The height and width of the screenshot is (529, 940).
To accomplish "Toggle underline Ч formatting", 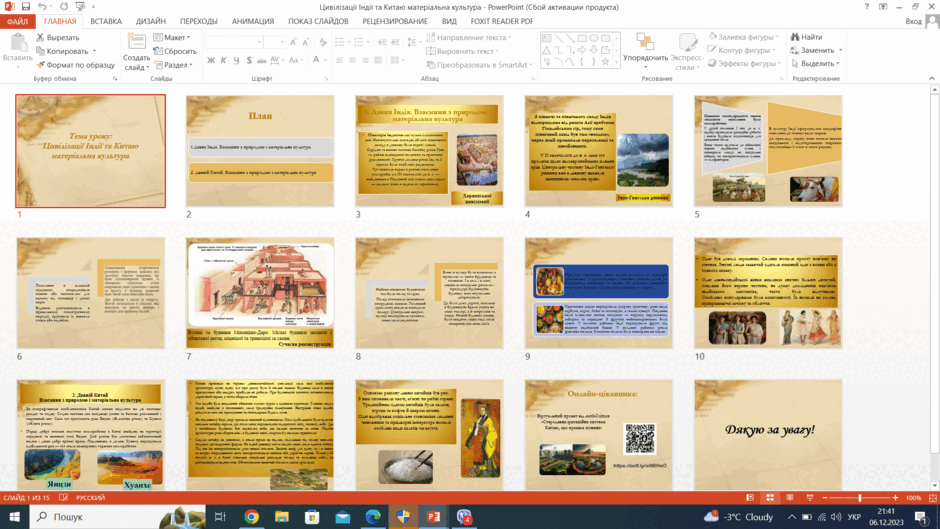I will (x=236, y=60).
